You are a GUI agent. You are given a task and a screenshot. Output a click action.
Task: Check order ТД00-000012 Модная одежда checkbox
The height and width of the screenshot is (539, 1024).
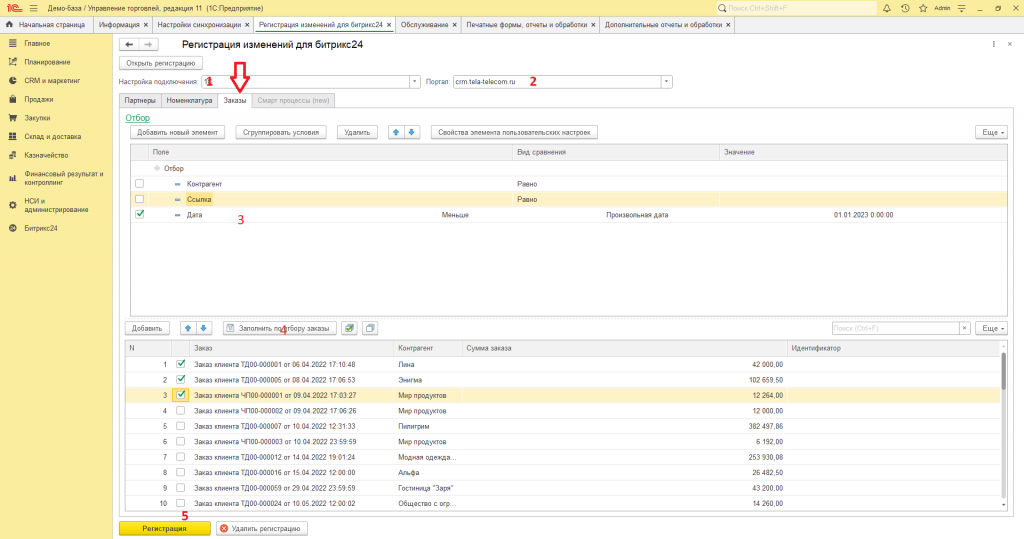(181, 457)
